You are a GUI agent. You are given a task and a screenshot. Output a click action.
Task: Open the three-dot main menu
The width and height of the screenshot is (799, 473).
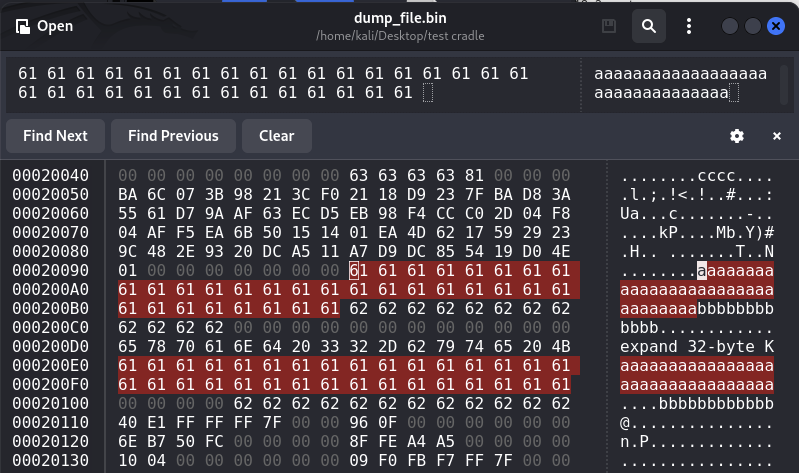pos(689,26)
